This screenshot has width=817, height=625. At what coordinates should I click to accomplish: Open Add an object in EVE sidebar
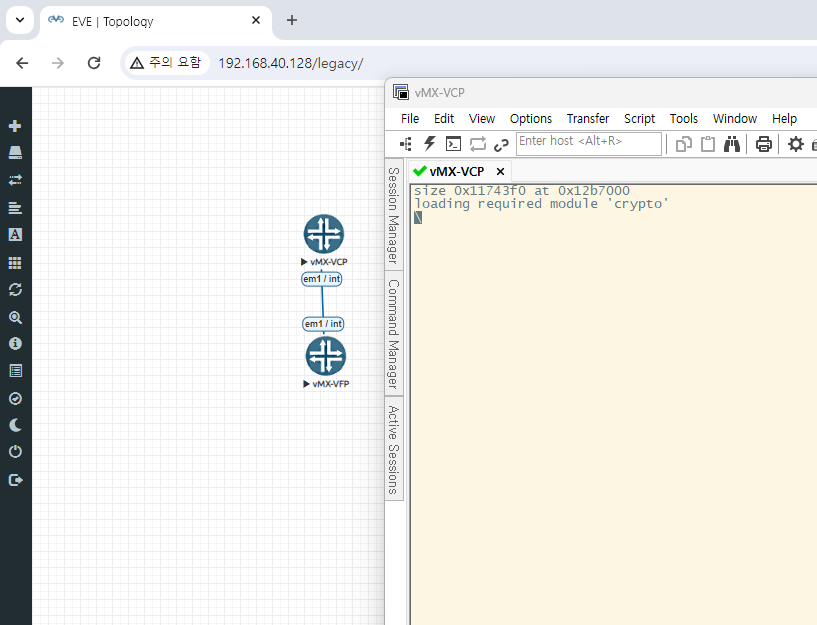coord(15,126)
